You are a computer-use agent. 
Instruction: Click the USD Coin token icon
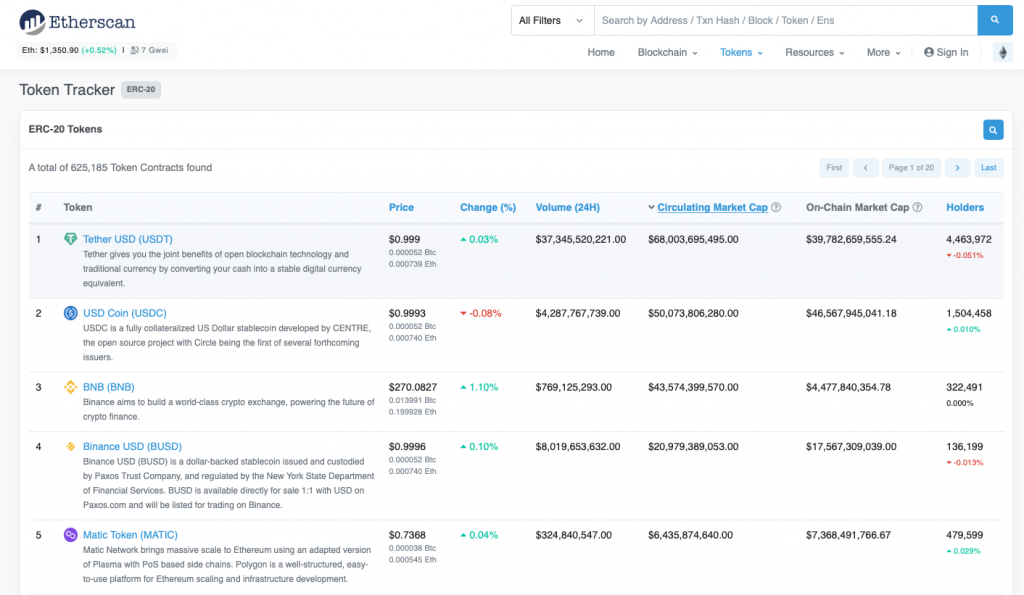[71, 313]
